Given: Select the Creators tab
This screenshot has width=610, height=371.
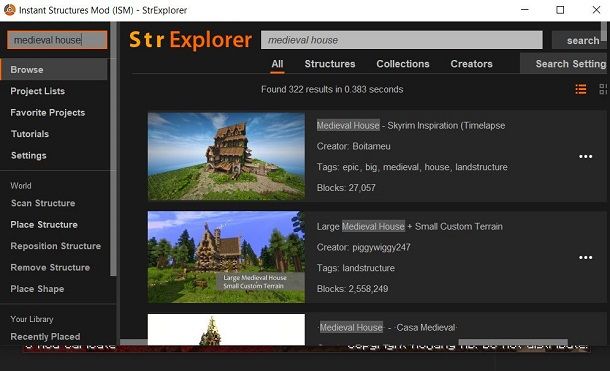Looking at the screenshot, I should tap(472, 64).
